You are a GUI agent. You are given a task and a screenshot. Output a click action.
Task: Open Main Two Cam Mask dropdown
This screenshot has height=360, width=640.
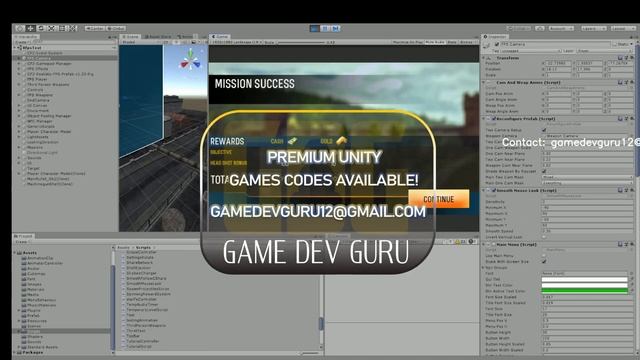point(587,177)
